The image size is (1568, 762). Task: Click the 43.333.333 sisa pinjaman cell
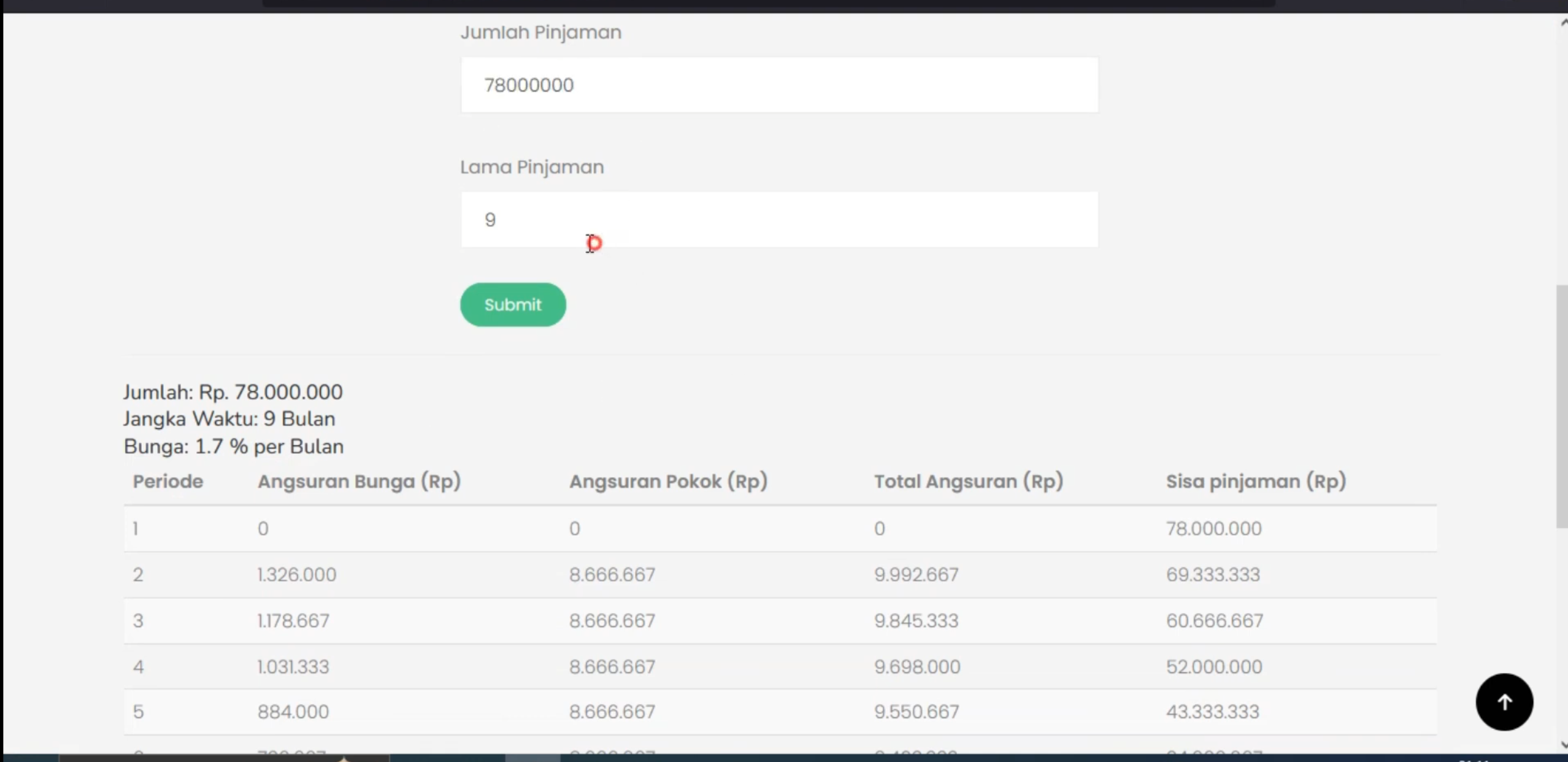pos(1212,712)
